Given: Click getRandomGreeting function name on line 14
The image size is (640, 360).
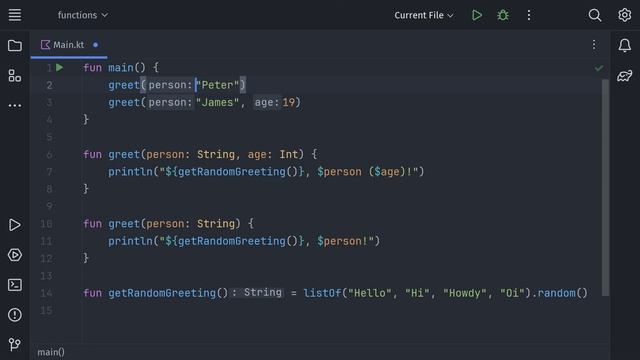Looking at the screenshot, I should click(x=162, y=293).
